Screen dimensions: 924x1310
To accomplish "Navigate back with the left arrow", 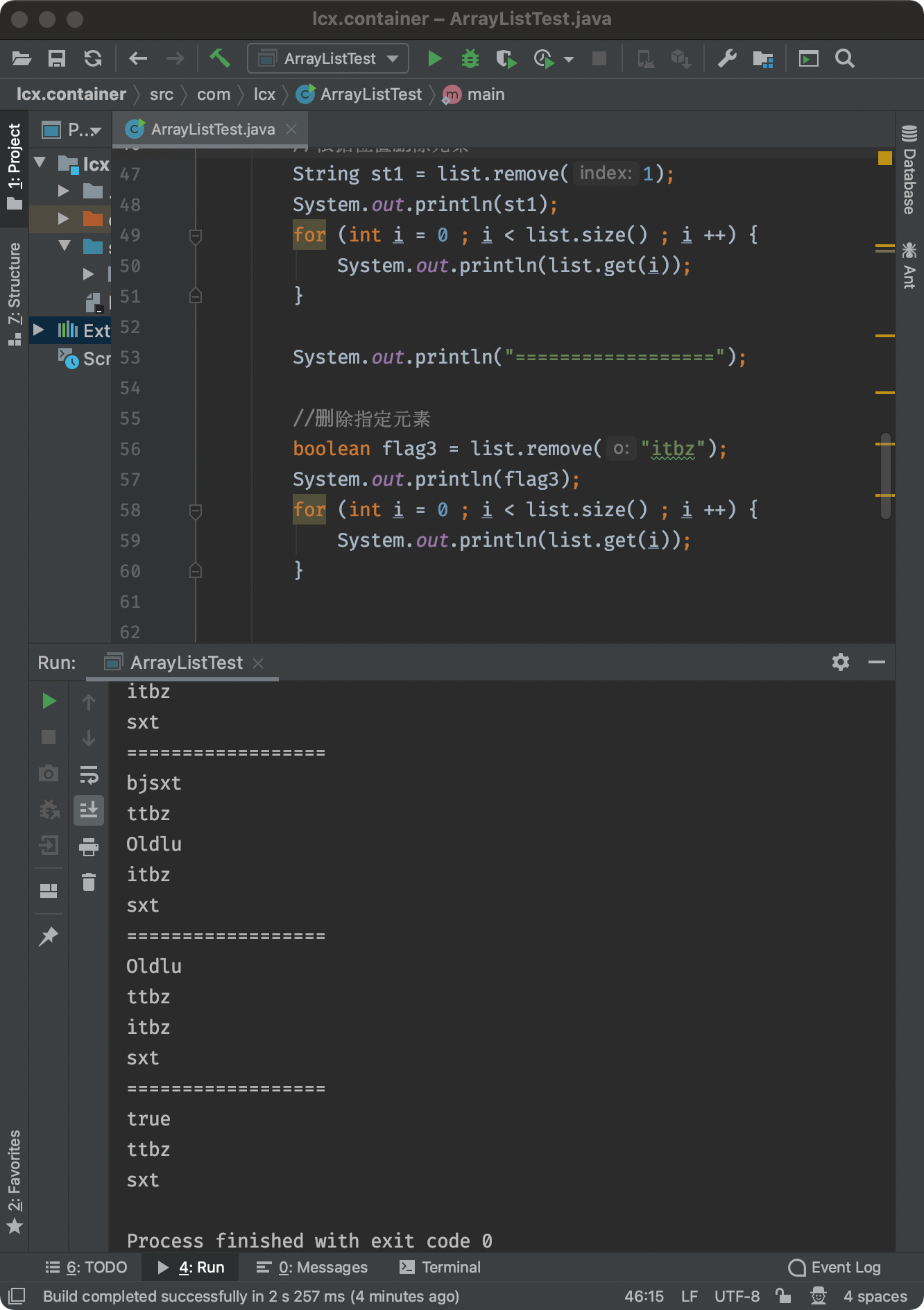I will pos(138,59).
